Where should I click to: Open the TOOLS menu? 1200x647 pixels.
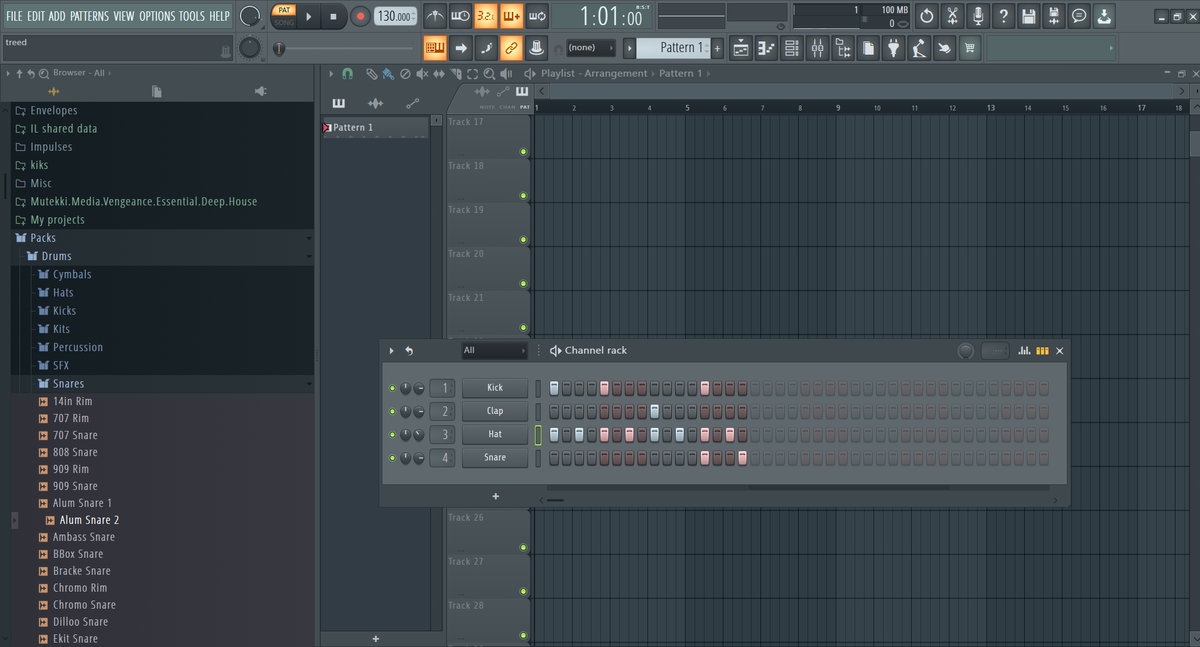tap(192, 16)
